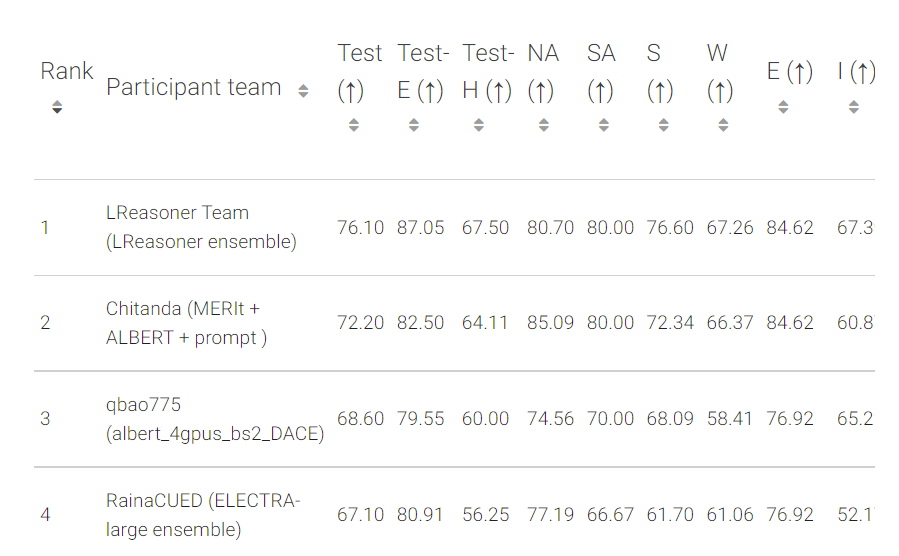
Task: Click LReasoner's 76.10 Test score
Action: pyautogui.click(x=360, y=228)
